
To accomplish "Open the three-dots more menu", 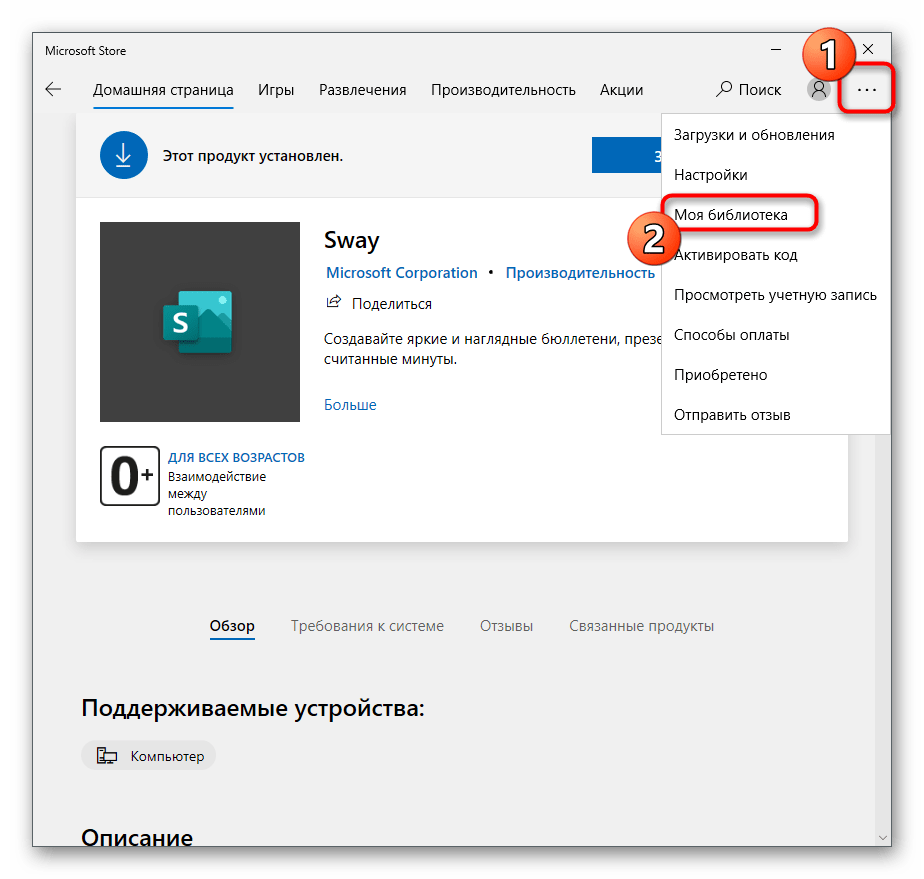I will (866, 90).
